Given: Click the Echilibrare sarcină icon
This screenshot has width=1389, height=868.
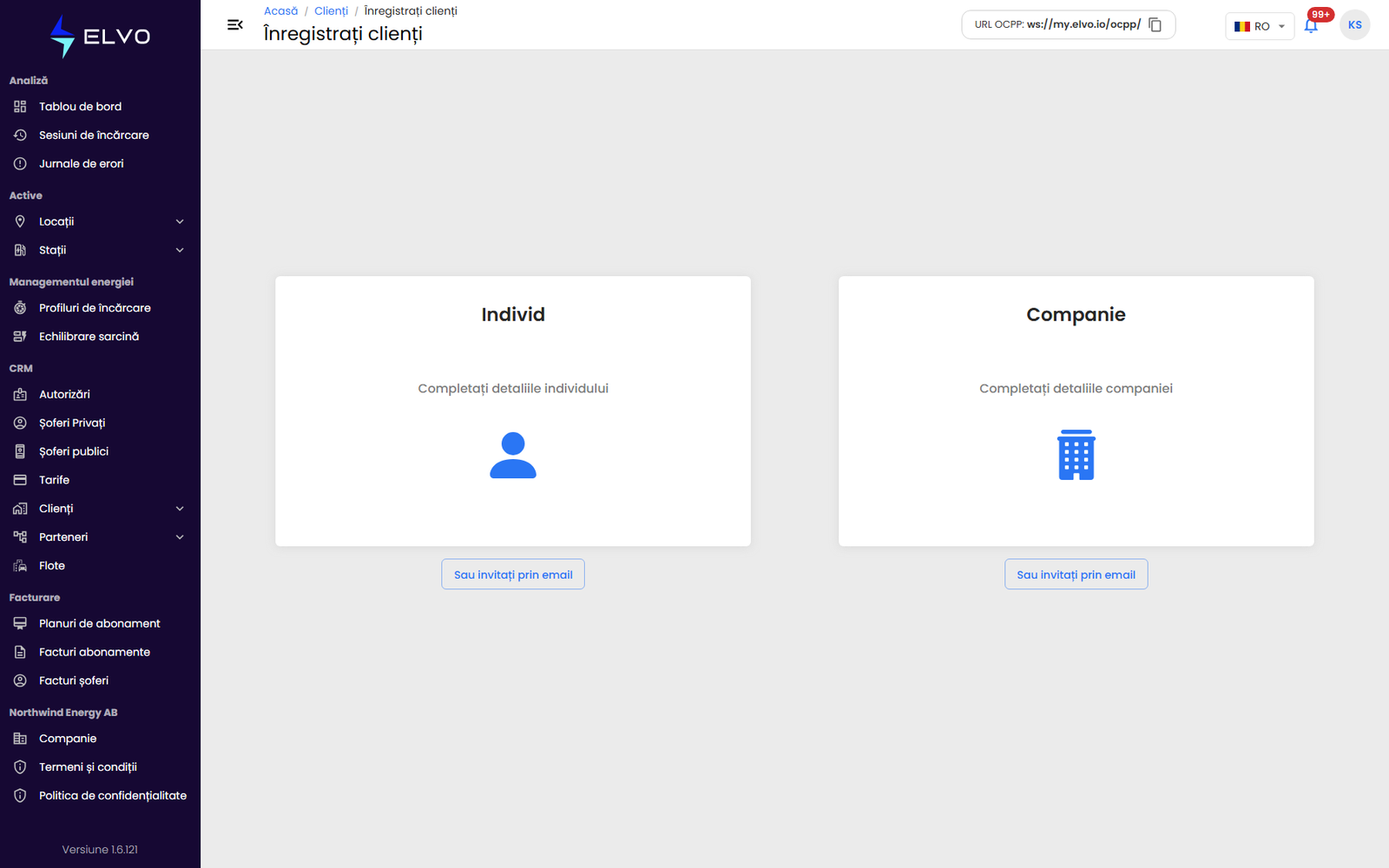Looking at the screenshot, I should pos(20,337).
